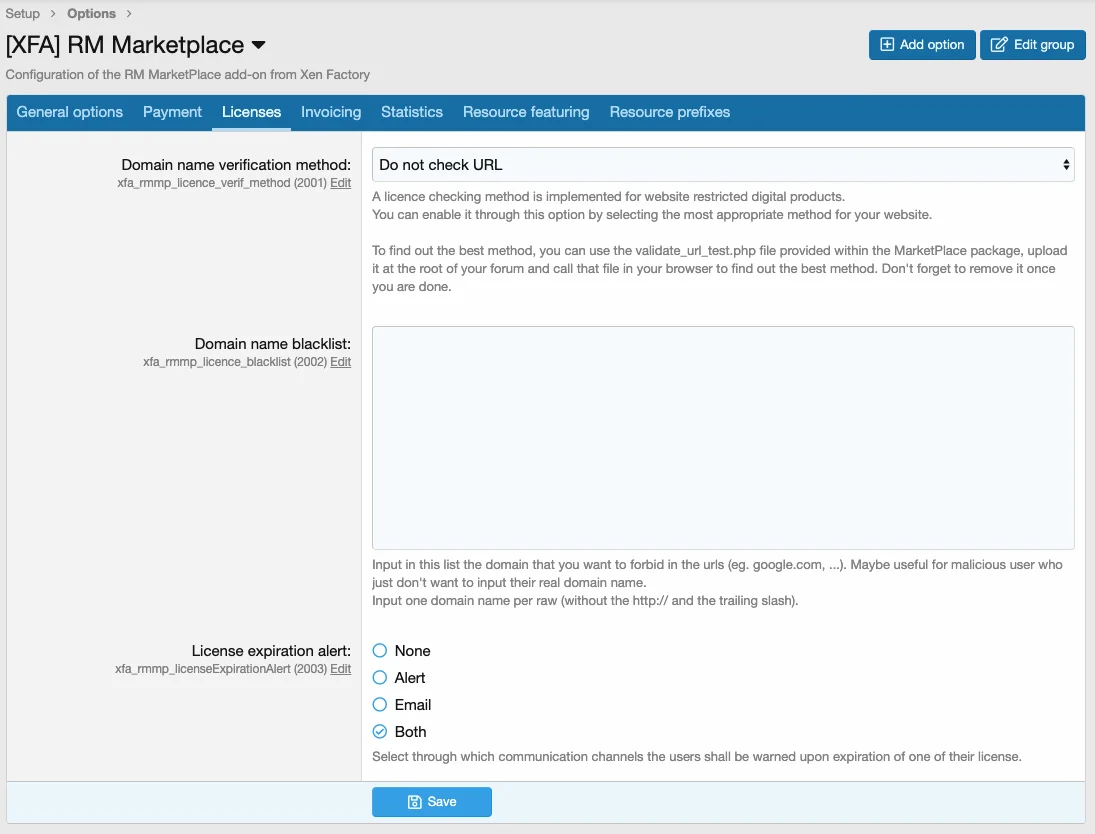Switch to General options tab
Image resolution: width=1095 pixels, height=834 pixels.
[x=70, y=112]
